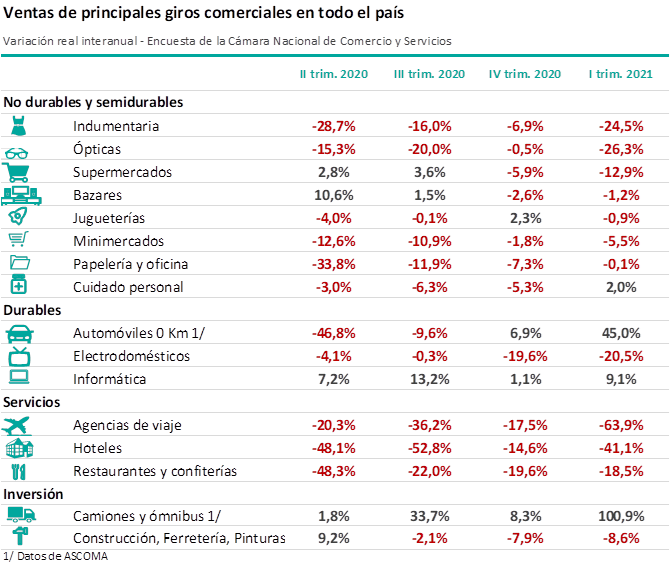
Task: Click the -33,8% value for Papelería
Action: [x=334, y=264]
